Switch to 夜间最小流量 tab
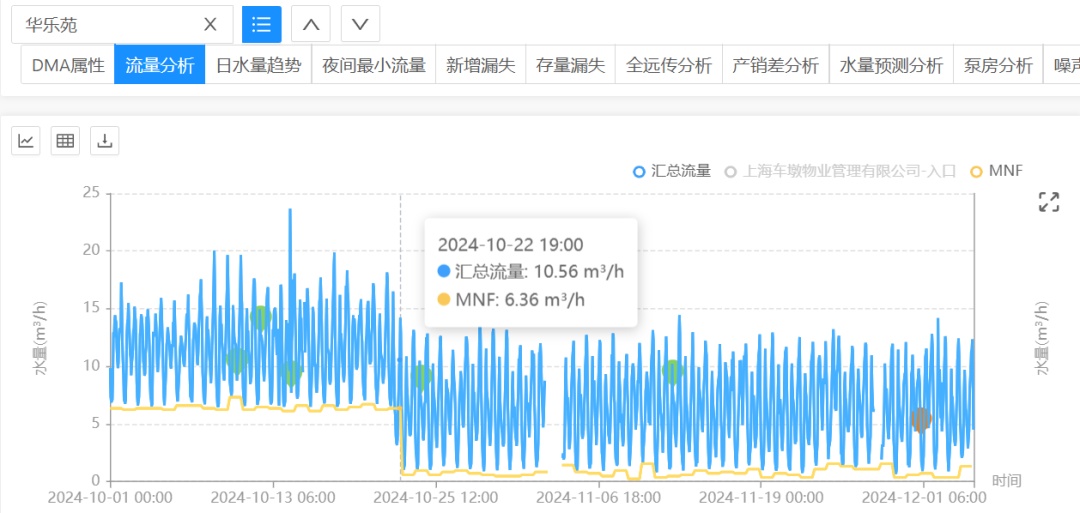Screen dimensions: 1080x513 coord(374,65)
